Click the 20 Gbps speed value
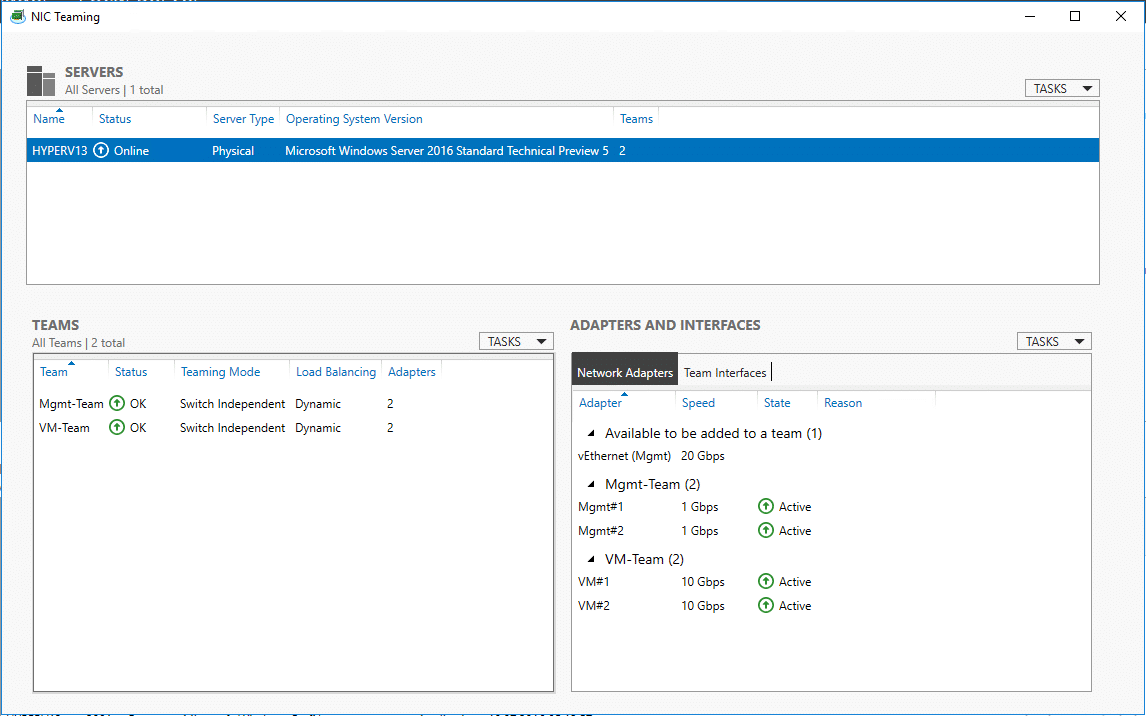This screenshot has width=1146, height=716. [x=703, y=456]
